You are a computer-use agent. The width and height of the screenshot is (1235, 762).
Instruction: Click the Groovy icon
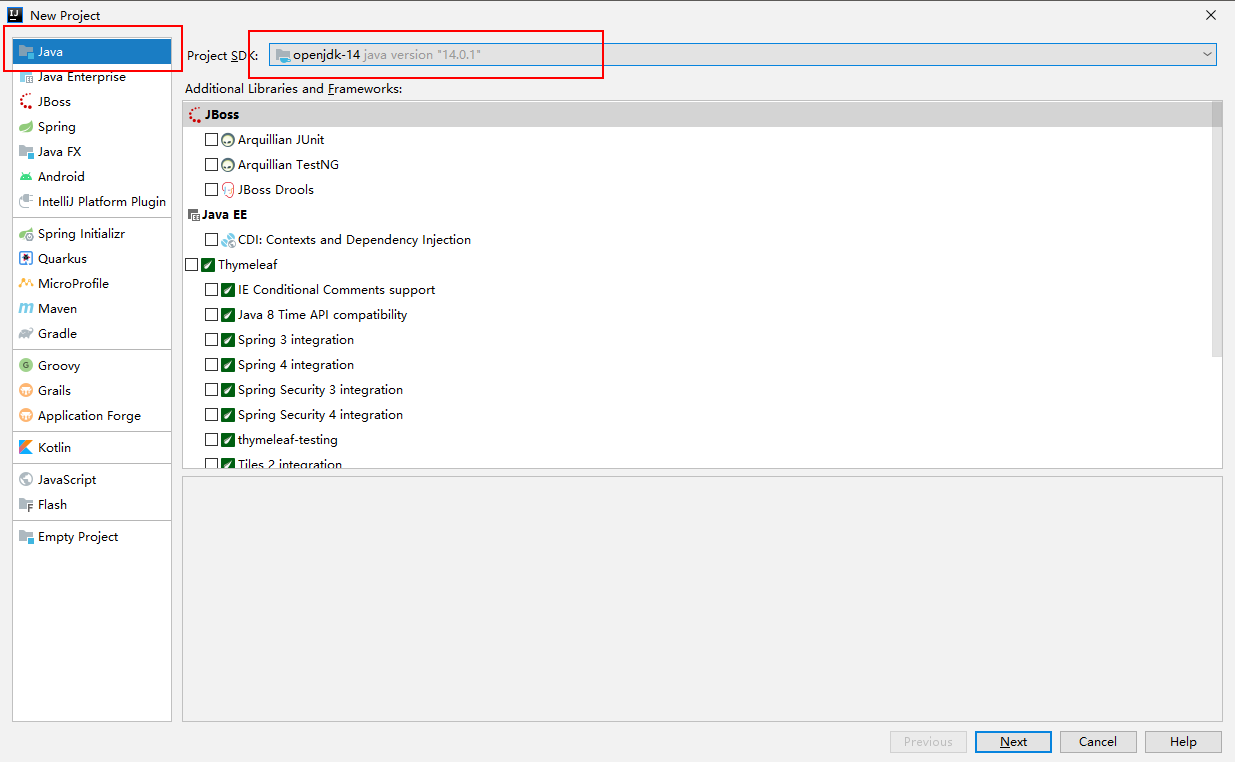click(x=26, y=366)
